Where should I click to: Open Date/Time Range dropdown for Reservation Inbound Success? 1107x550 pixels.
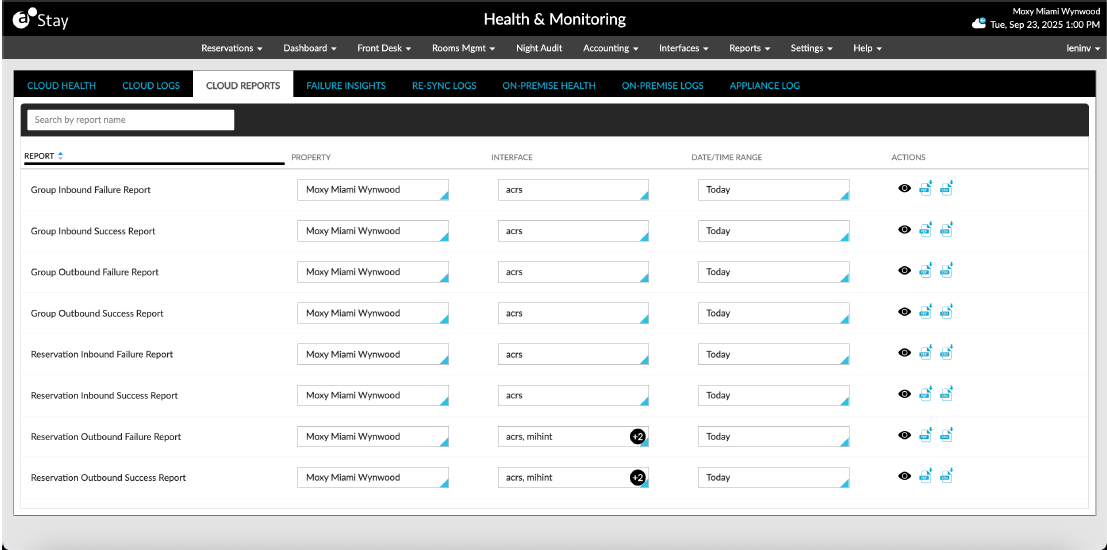pos(774,395)
